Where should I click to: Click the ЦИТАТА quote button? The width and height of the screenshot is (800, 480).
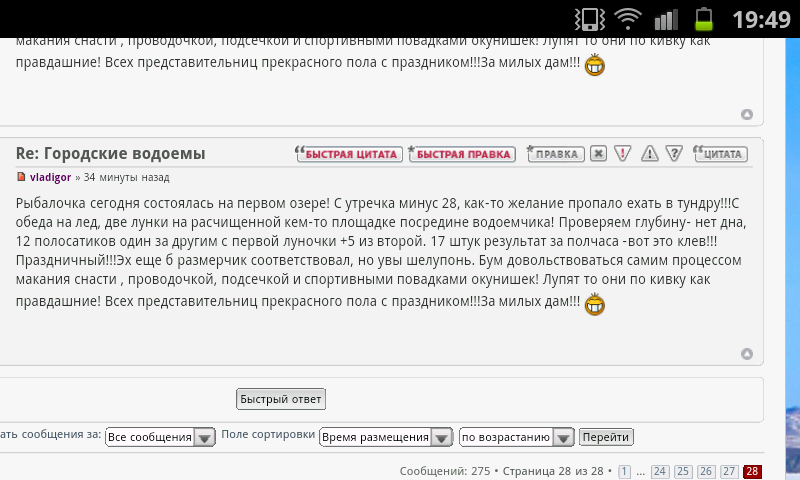point(720,154)
